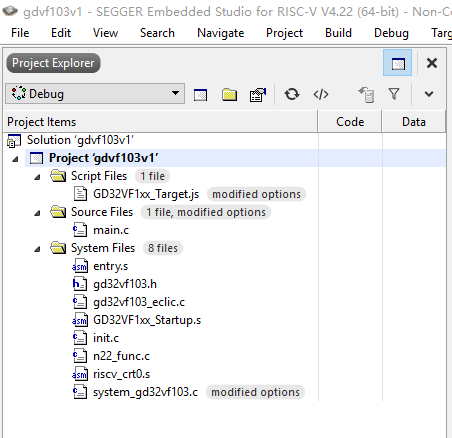Open the toolbar overflow chevron
The width and height of the screenshot is (452, 438).
429,94
